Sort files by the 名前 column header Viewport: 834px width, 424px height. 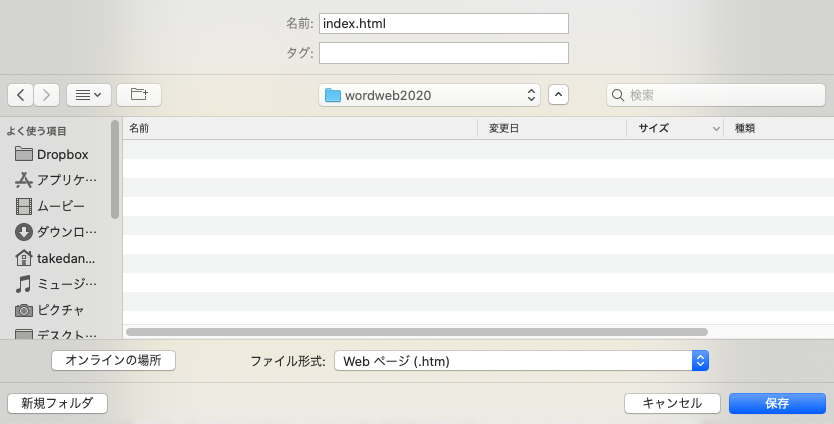coord(300,128)
